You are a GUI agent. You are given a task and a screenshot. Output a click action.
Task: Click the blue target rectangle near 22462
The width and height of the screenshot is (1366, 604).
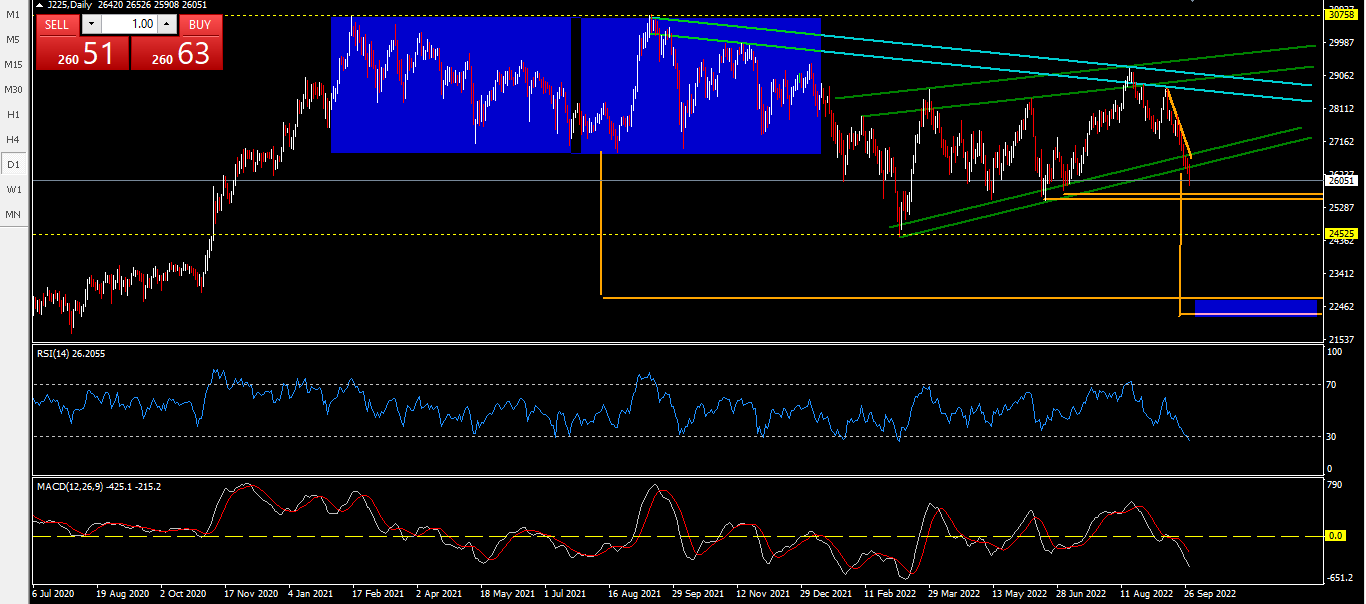coord(1257,307)
